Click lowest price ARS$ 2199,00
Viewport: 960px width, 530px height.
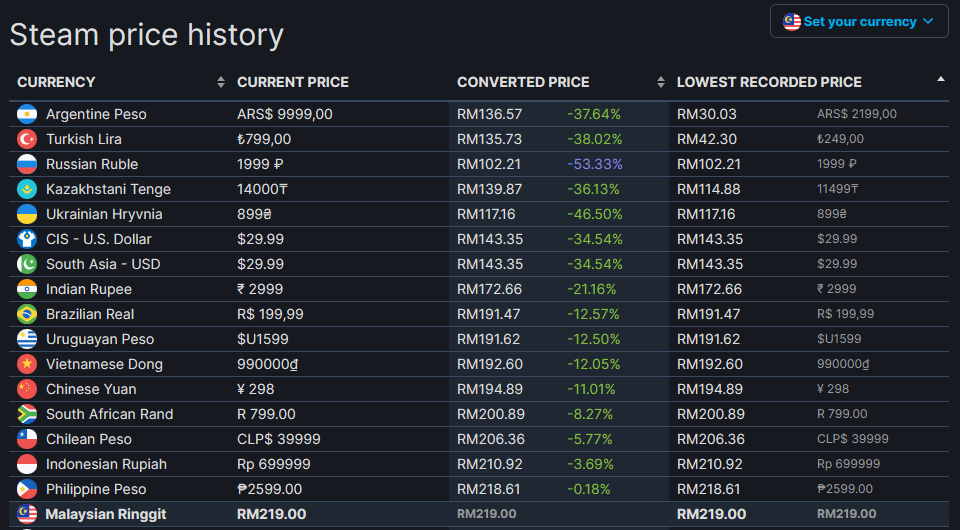857,114
